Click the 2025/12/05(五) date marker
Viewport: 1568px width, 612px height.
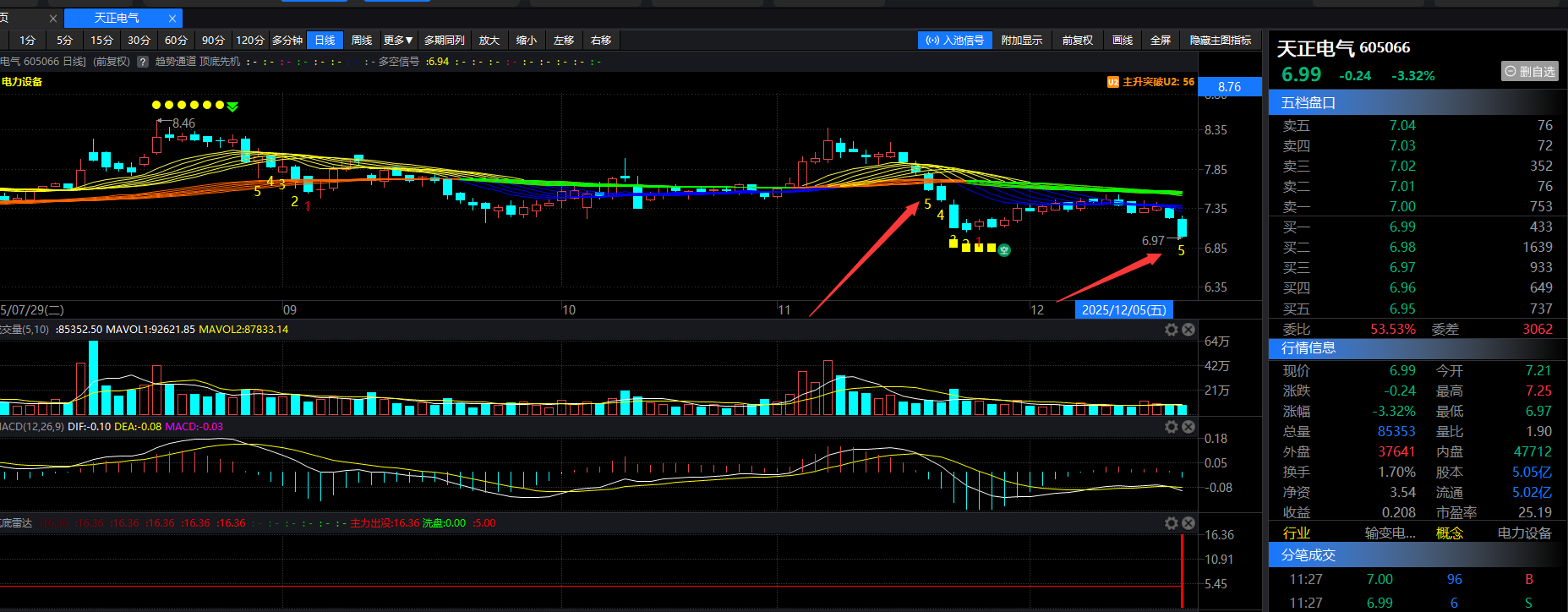click(1124, 310)
